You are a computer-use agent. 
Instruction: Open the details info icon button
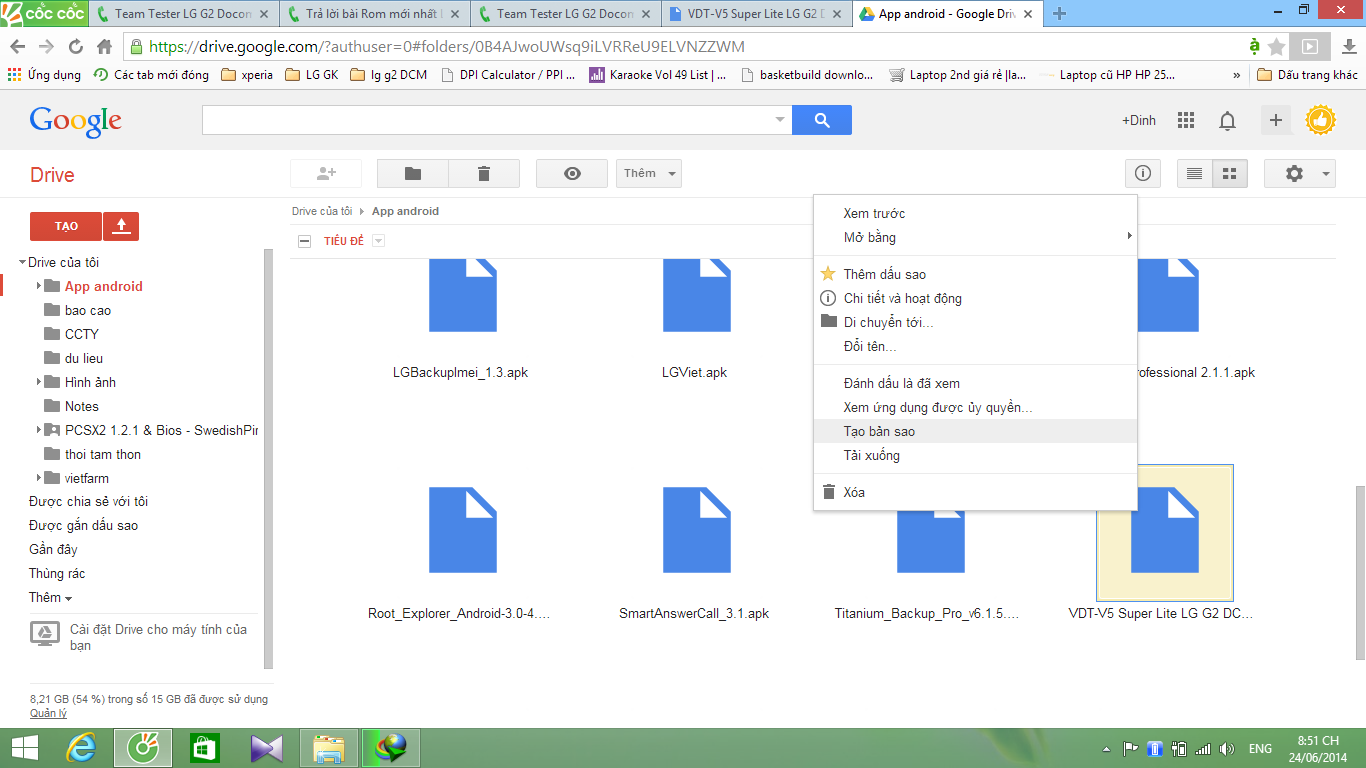click(1142, 173)
